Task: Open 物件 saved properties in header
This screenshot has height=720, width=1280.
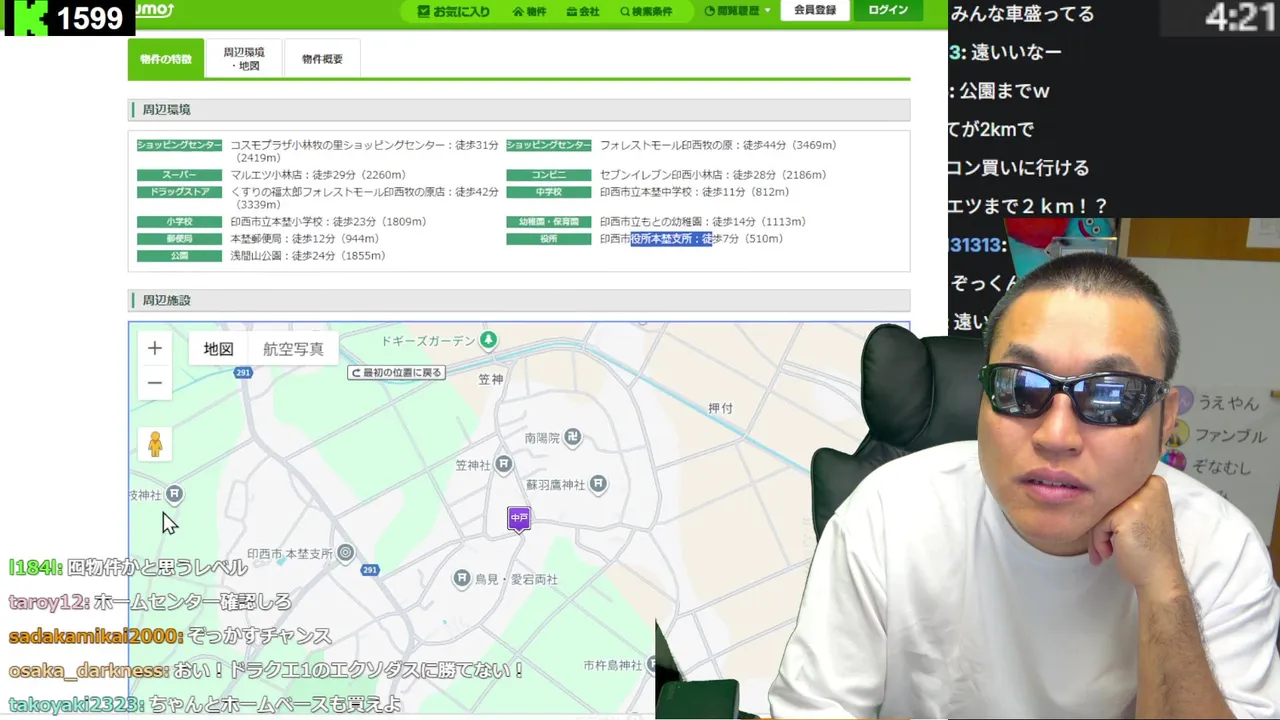Action: tap(529, 11)
